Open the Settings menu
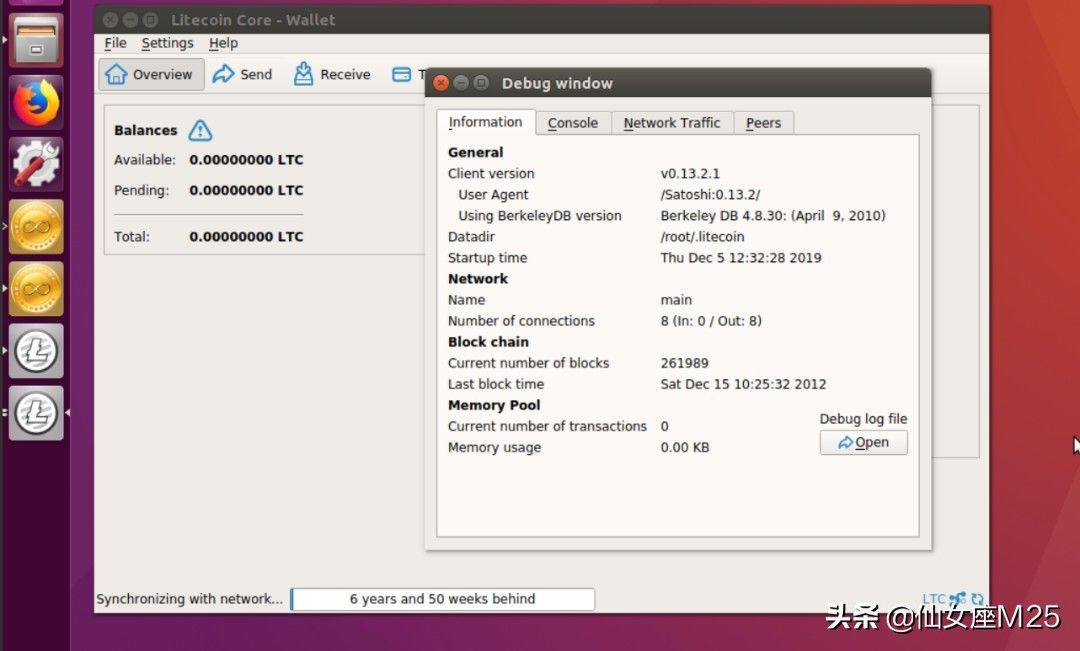1080x651 pixels. point(167,43)
